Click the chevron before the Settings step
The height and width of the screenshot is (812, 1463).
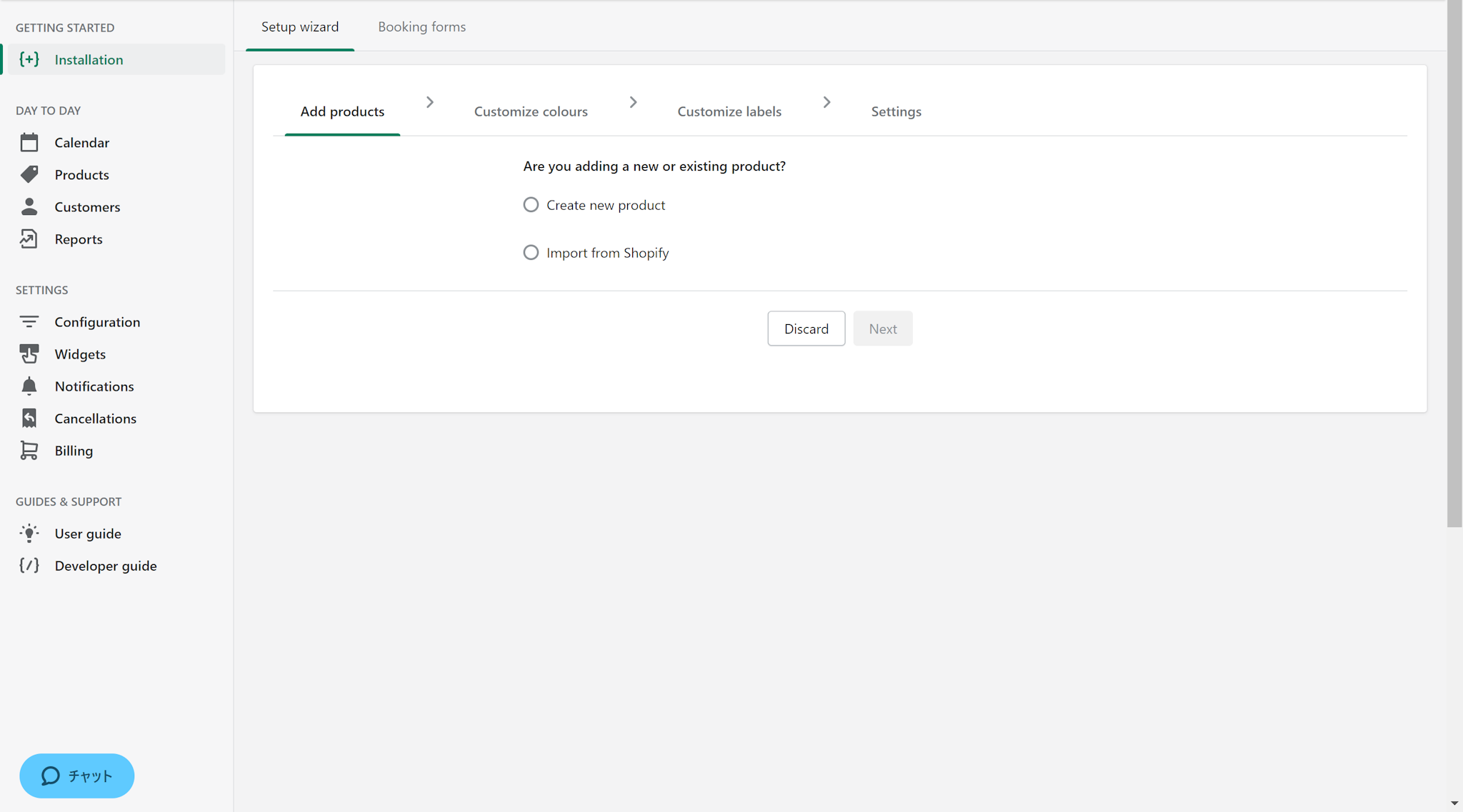tap(827, 102)
